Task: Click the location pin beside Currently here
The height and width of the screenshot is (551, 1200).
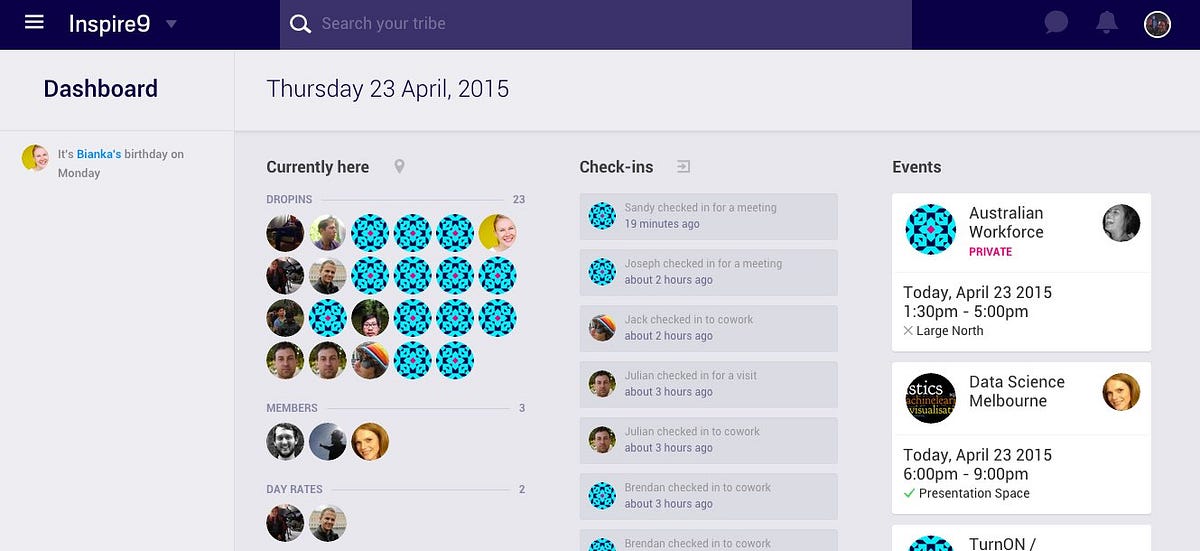Action: point(399,167)
